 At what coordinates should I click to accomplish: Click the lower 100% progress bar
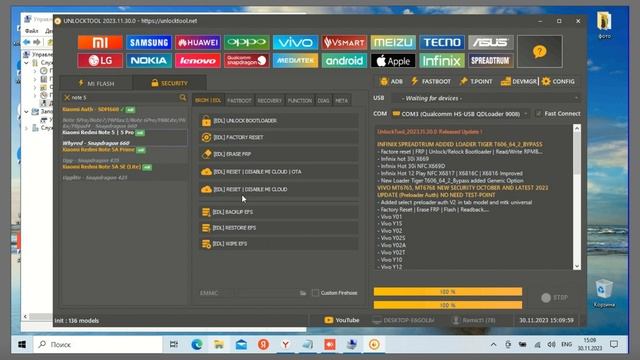(x=448, y=305)
